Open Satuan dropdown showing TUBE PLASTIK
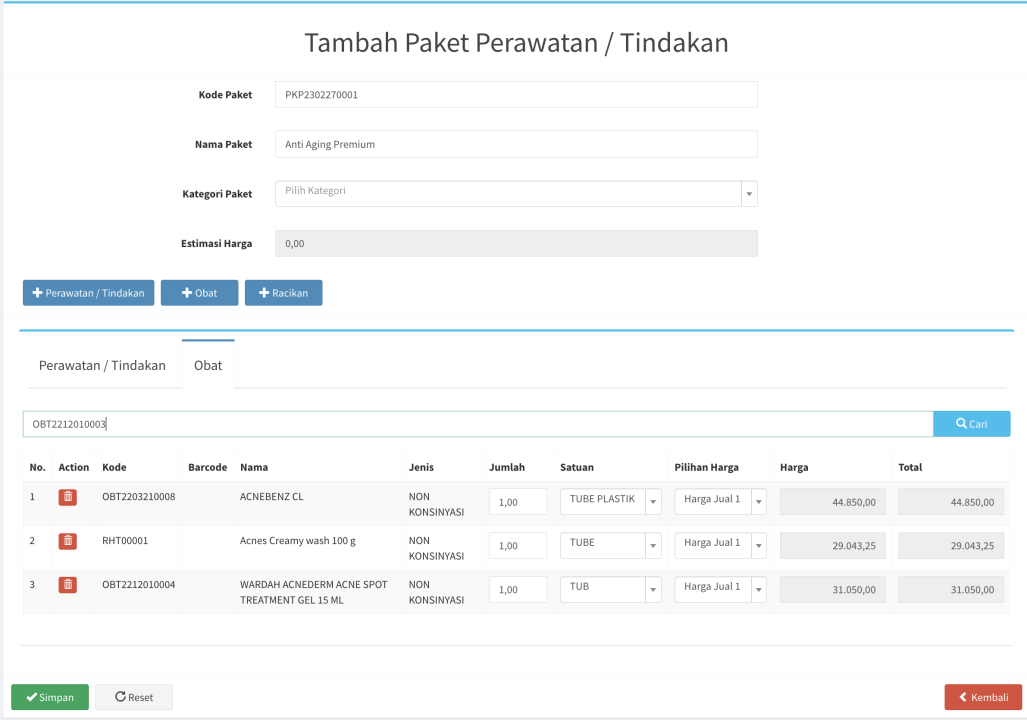This screenshot has height=720, width=1027. point(610,501)
